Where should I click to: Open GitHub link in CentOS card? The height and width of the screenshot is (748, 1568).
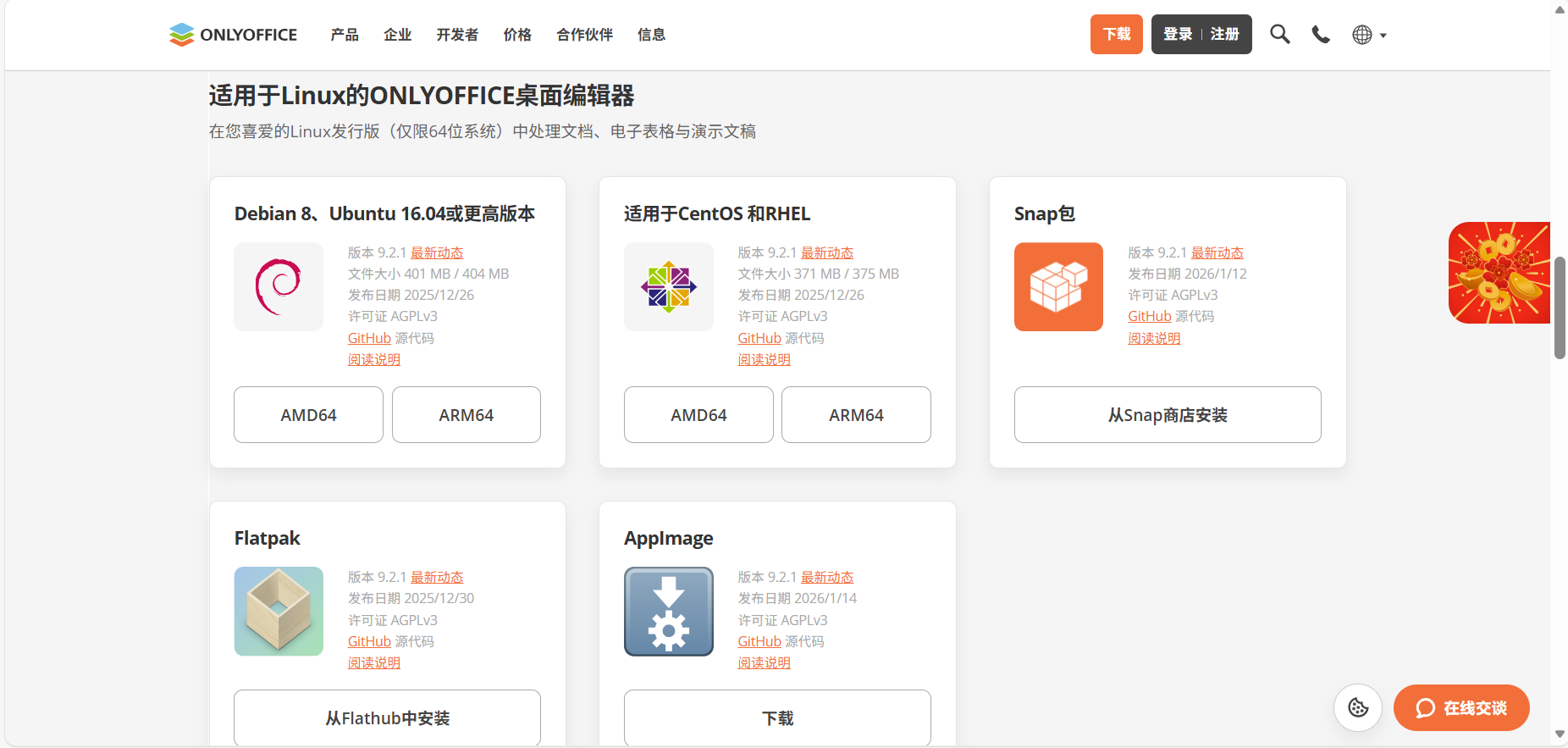[x=759, y=338]
